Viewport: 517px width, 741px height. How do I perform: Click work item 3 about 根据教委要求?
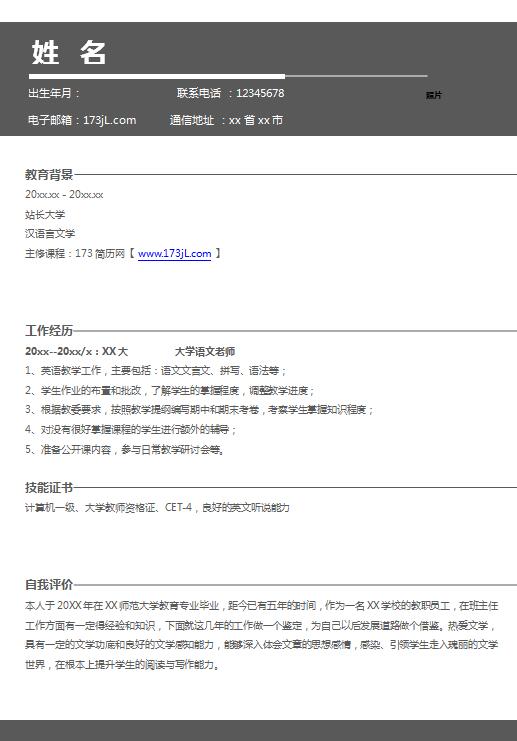point(199,410)
